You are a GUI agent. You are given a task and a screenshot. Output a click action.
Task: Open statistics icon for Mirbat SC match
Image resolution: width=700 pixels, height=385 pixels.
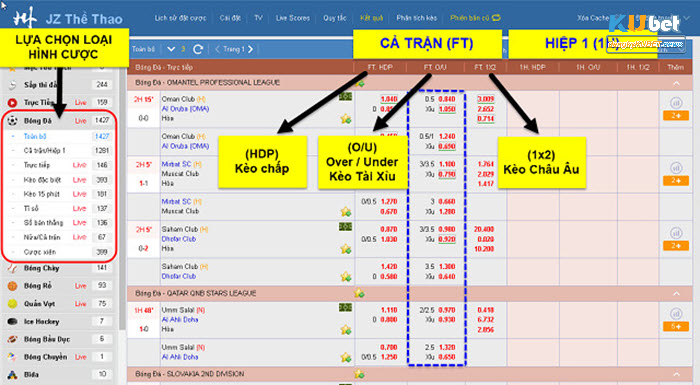point(676,168)
